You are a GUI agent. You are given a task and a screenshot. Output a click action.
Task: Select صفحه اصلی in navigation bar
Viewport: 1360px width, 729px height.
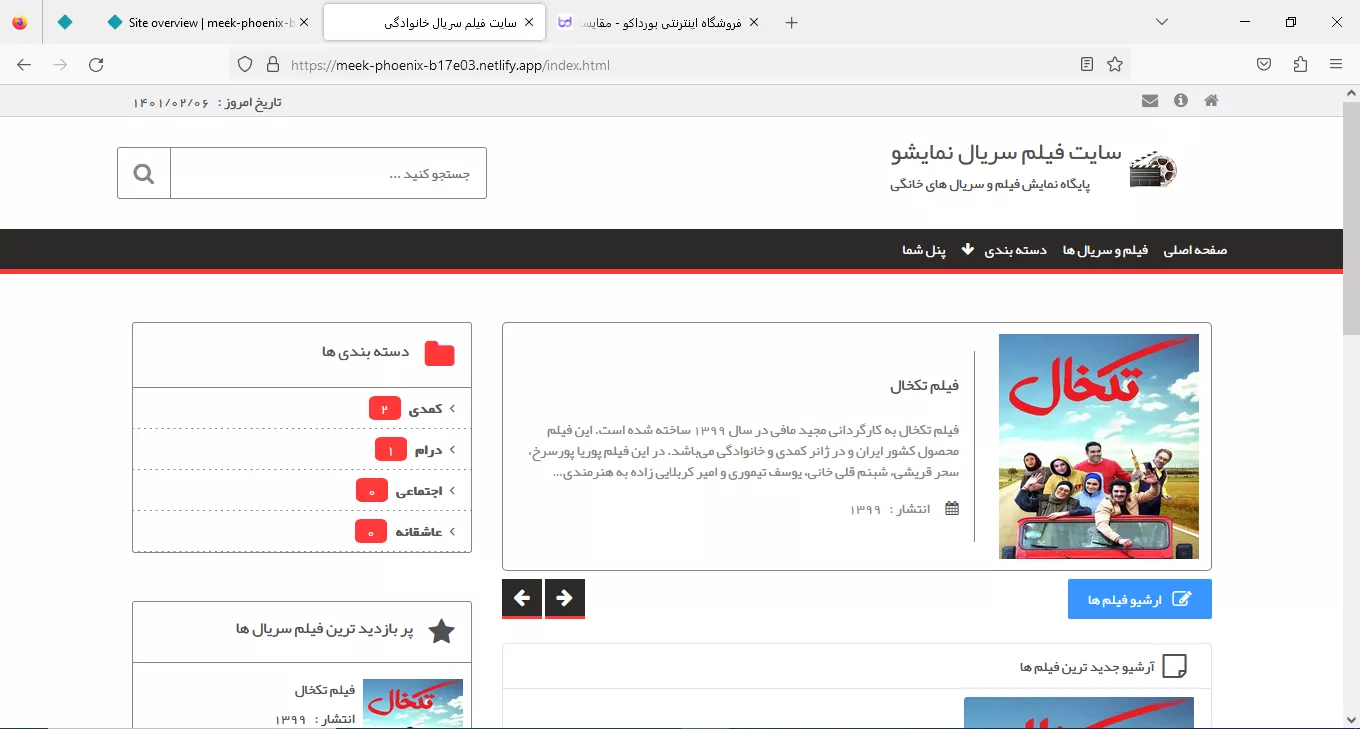coord(1195,250)
